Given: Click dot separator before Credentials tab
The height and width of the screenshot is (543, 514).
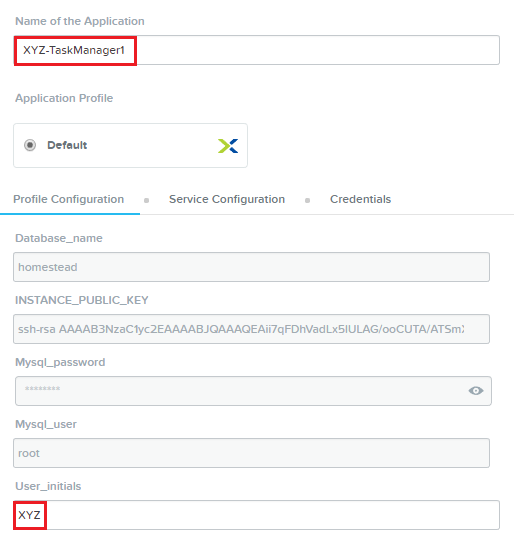Looking at the screenshot, I should click(307, 201).
